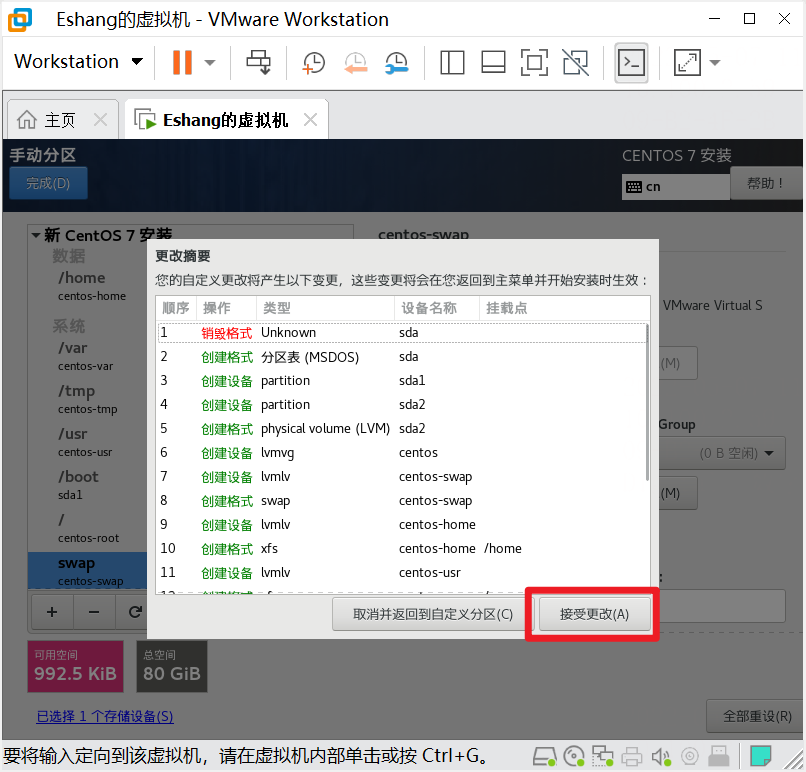
Task: Click the stretch guest display icon
Action: pyautogui.click(x=687, y=63)
